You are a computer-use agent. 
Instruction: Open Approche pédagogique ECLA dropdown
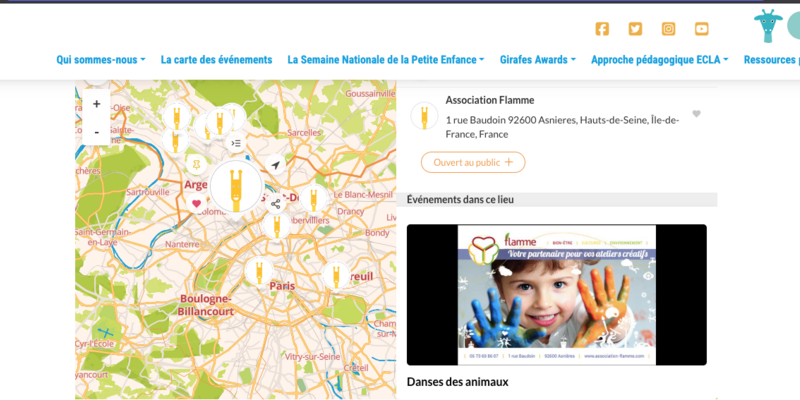[659, 60]
